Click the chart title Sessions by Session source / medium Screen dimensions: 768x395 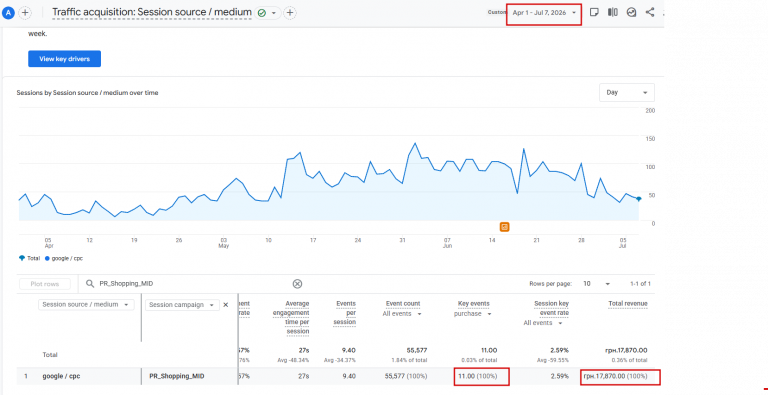[x=87, y=93]
